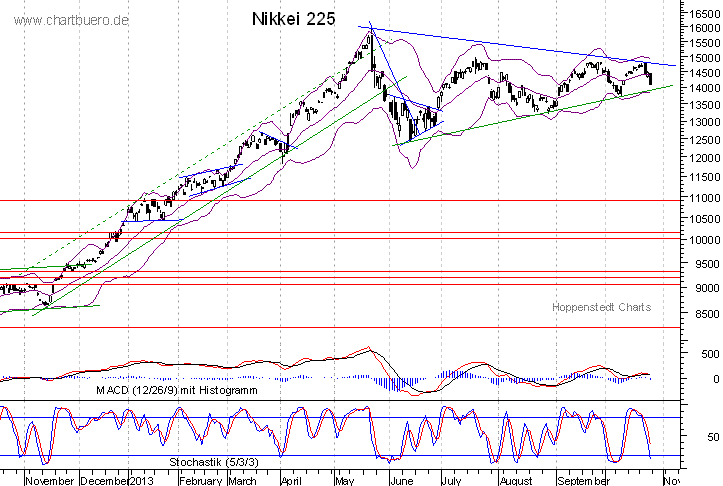Click the 9500 price axis label
Screen dimensions: 723x486
pos(707,264)
